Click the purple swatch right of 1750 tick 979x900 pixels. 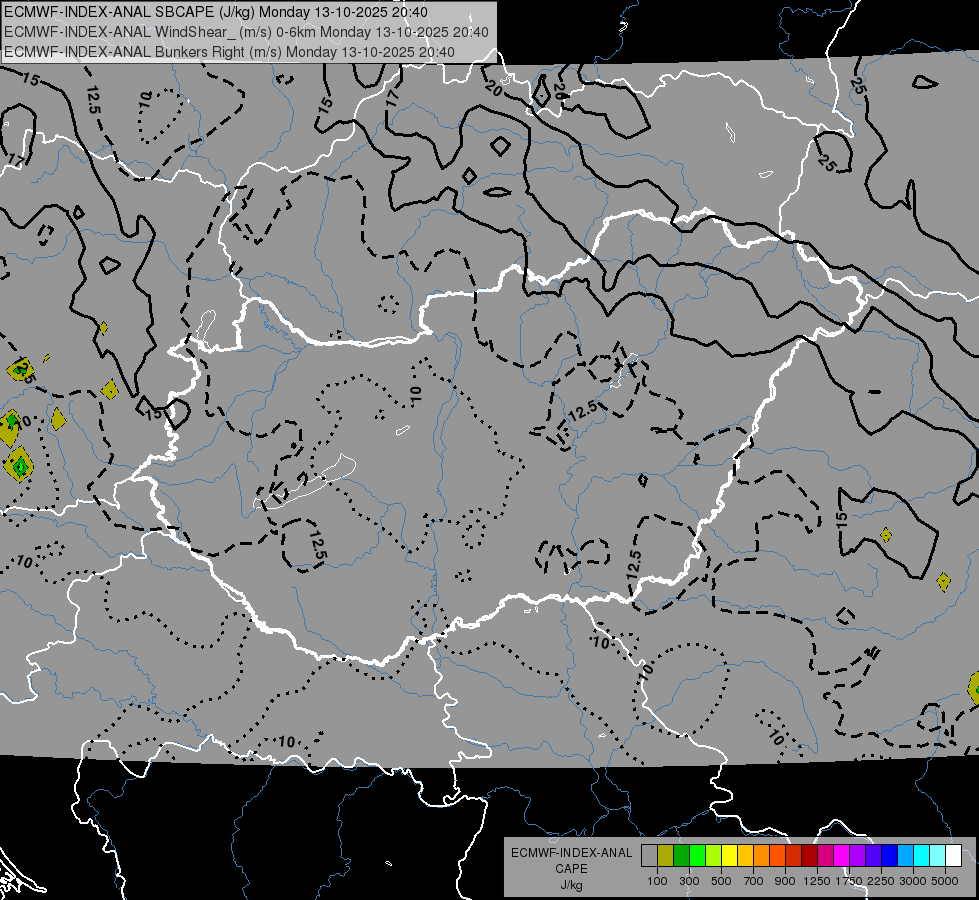(857, 856)
